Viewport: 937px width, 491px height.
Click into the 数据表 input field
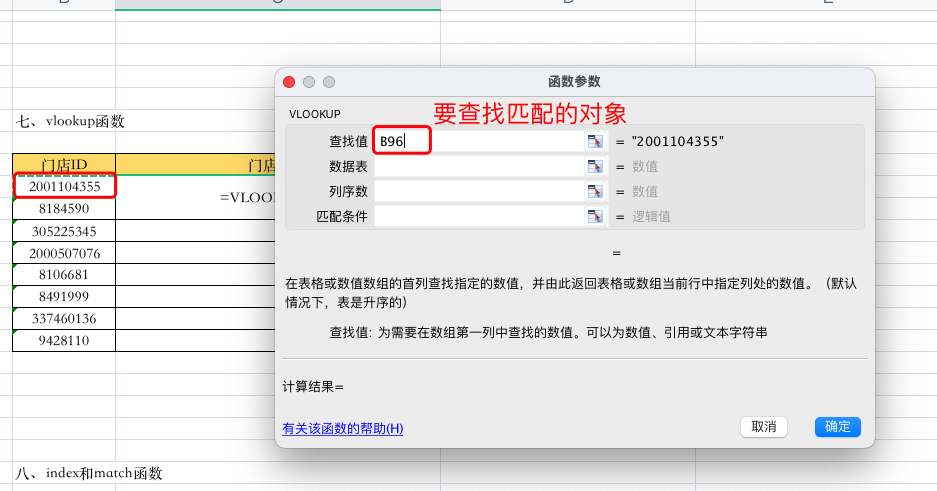click(x=479, y=166)
